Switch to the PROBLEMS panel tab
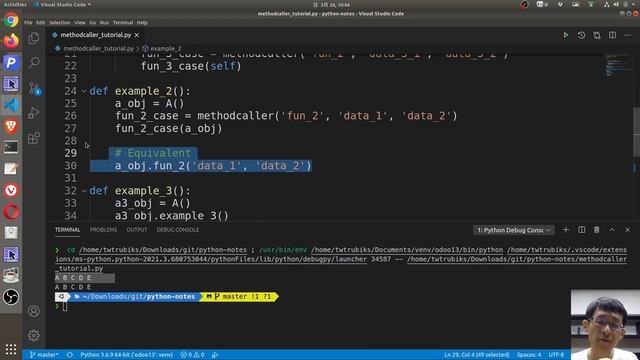Image resolution: width=640 pixels, height=360 pixels. [x=103, y=230]
